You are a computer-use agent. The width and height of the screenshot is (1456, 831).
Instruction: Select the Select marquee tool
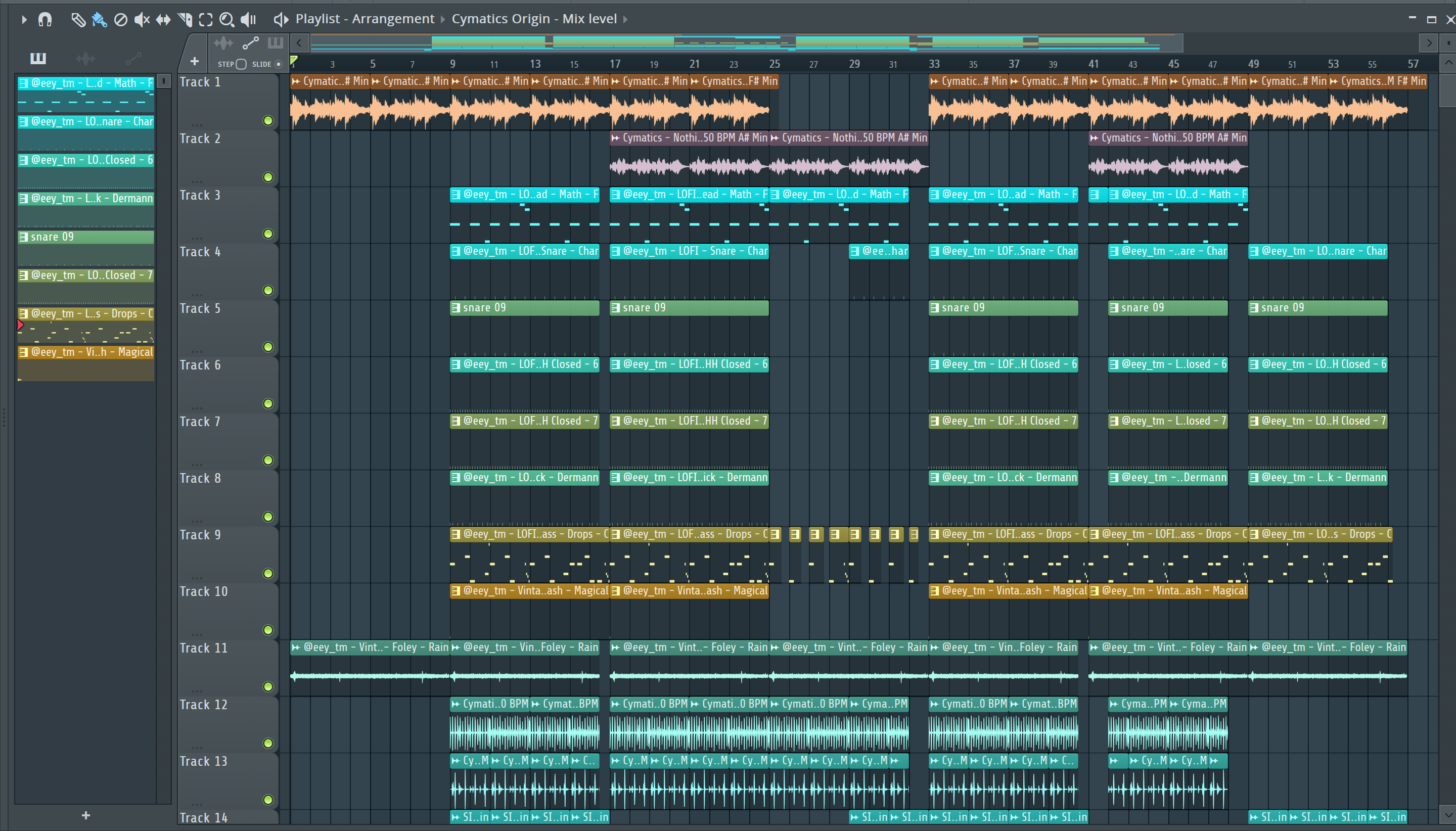coord(205,19)
